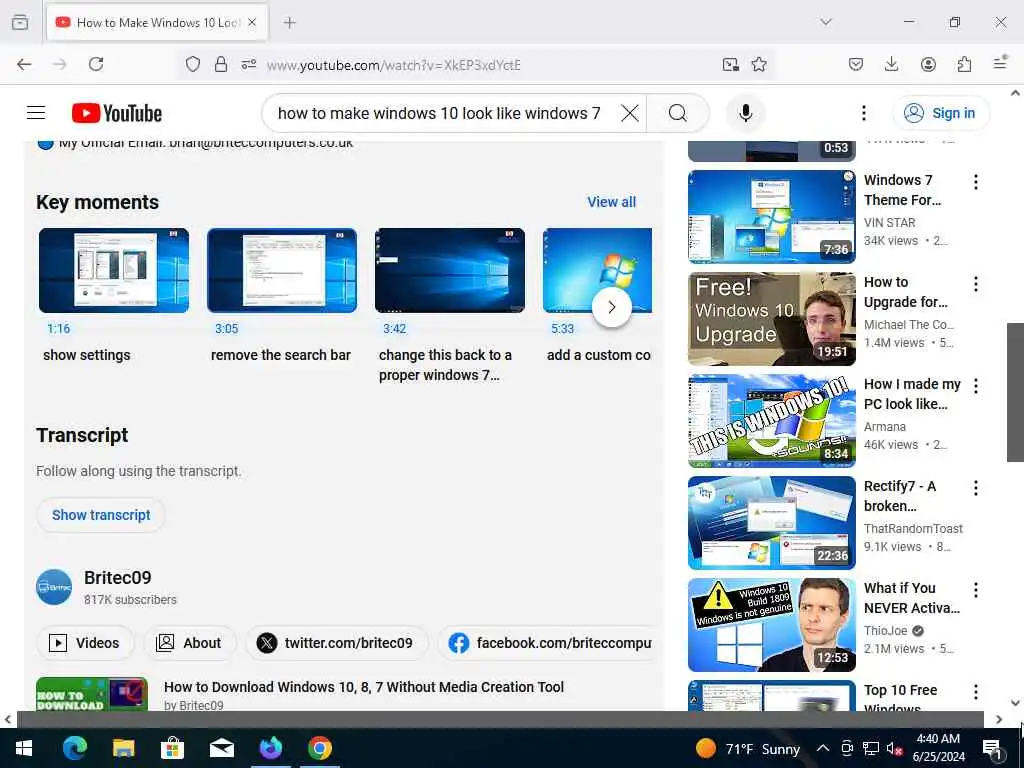Reload the page
The height and width of the screenshot is (768, 1024).
point(96,64)
